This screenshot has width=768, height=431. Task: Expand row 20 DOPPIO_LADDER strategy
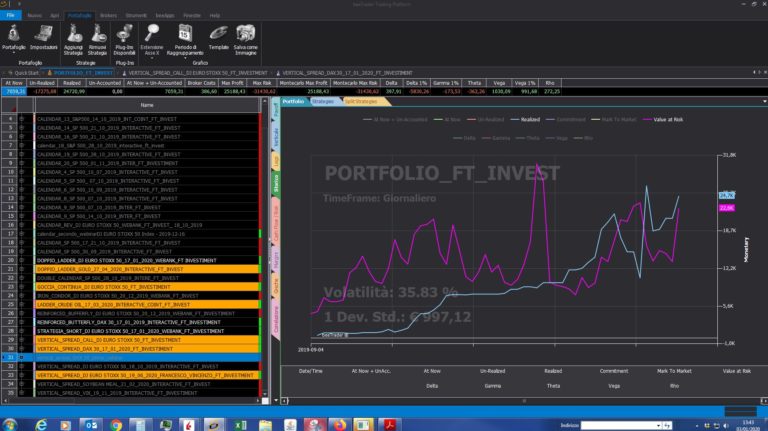pos(21,261)
